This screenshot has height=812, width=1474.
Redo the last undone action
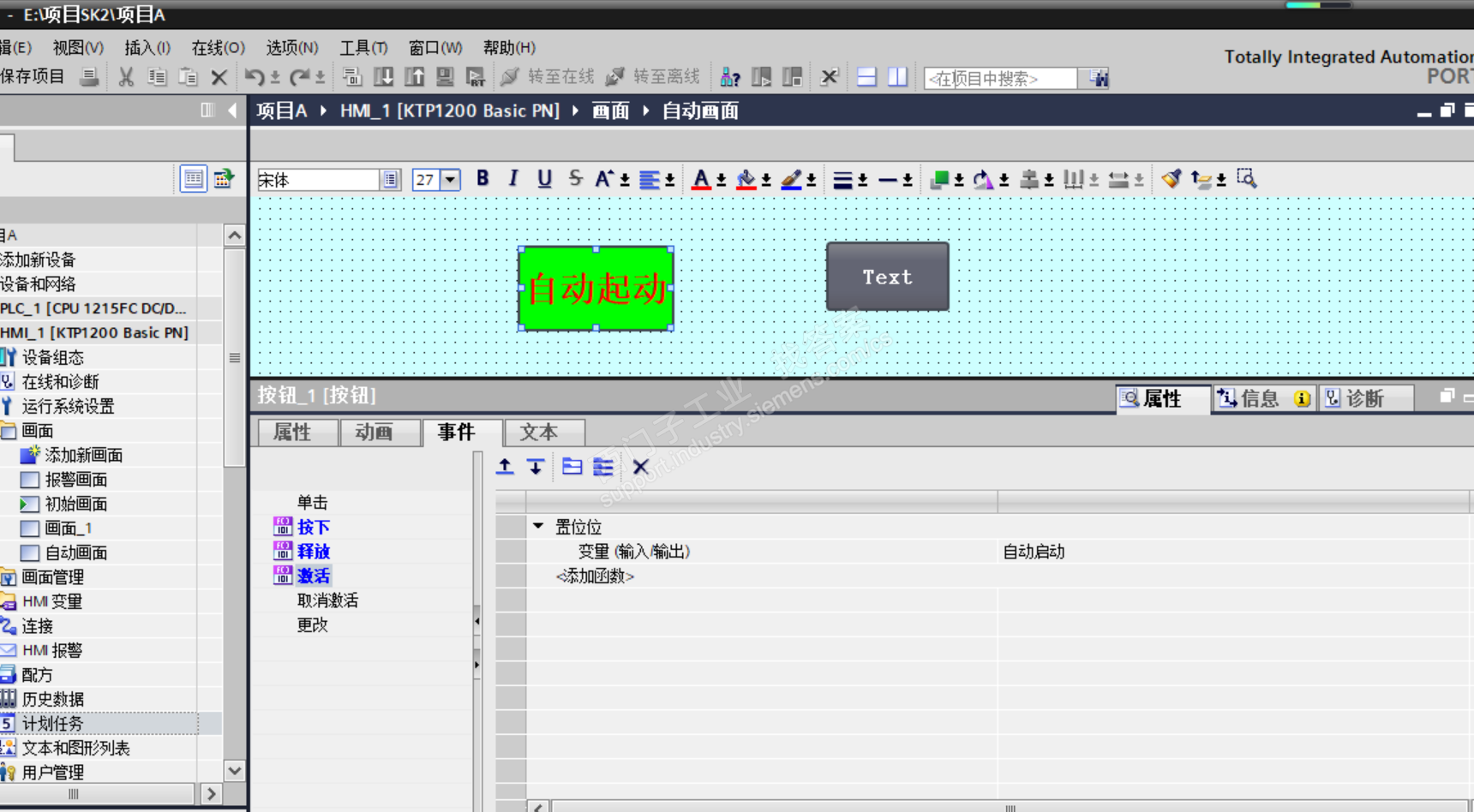pos(299,77)
